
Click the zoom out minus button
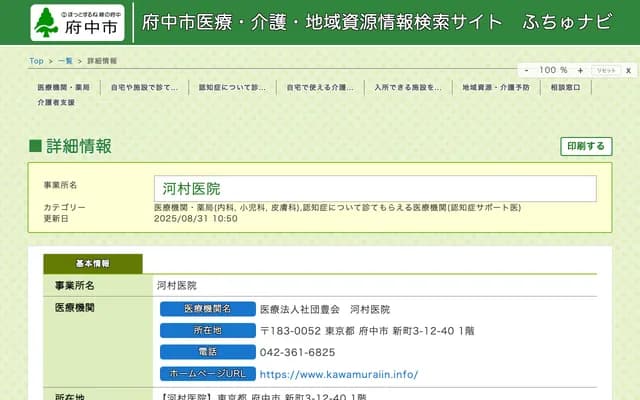point(526,70)
